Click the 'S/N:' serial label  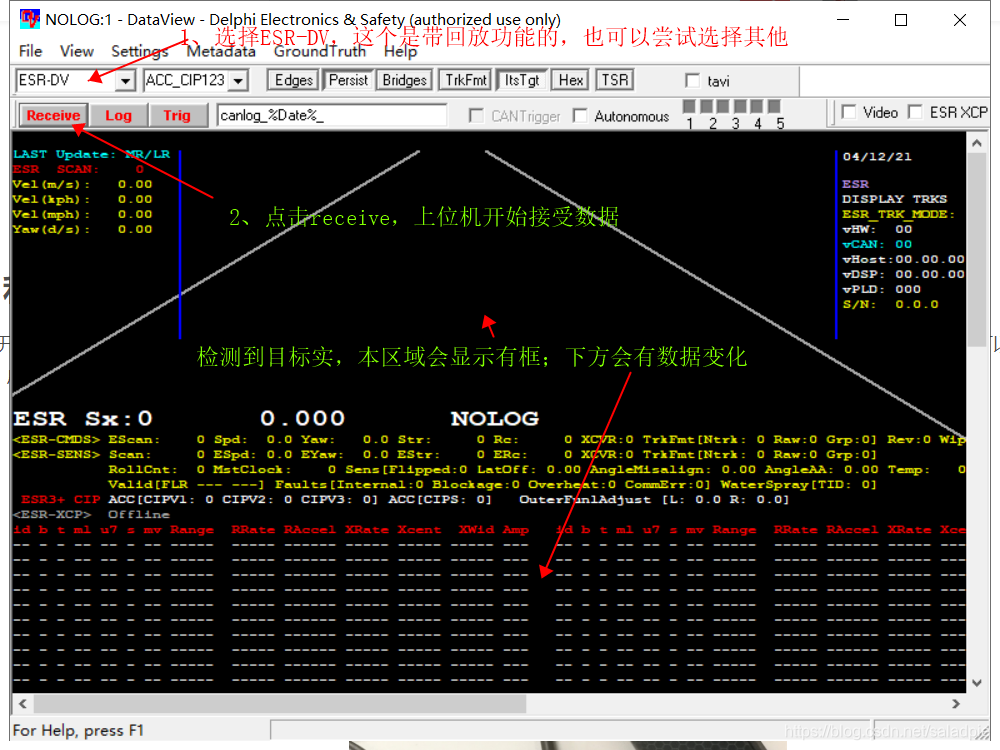click(859, 305)
